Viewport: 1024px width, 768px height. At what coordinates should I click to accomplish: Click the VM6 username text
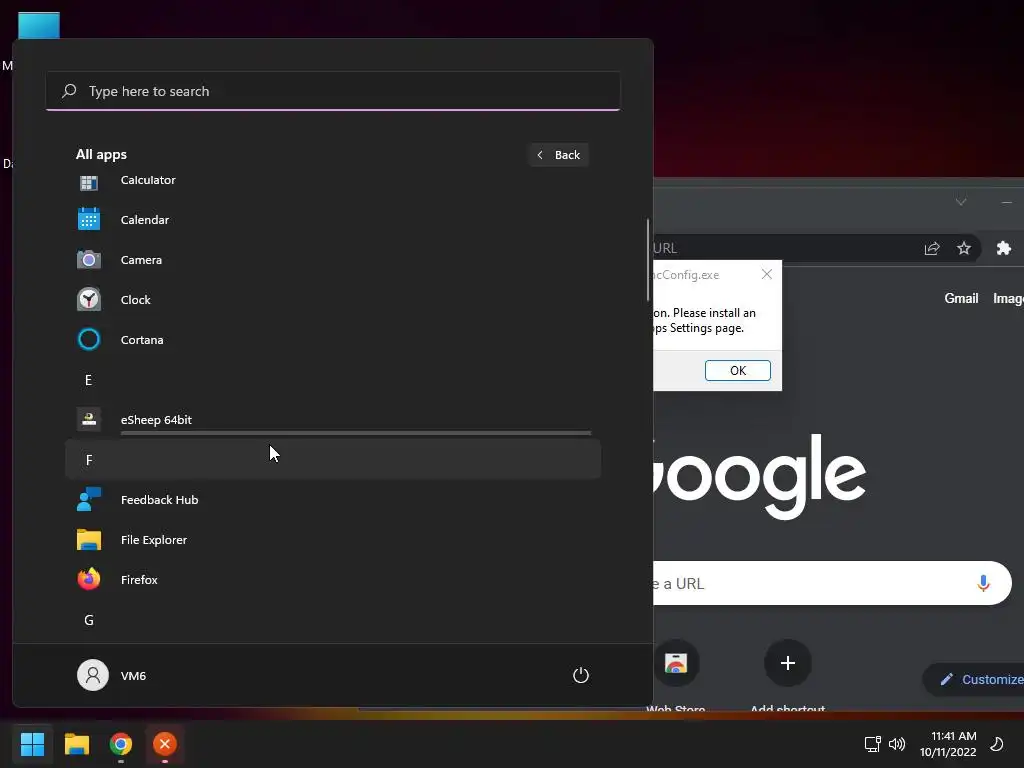click(133, 675)
